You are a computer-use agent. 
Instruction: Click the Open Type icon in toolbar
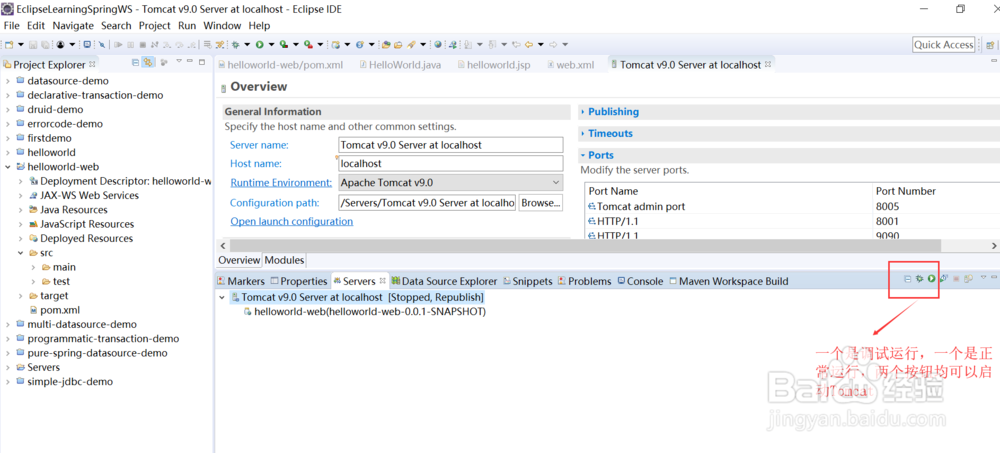(385, 45)
